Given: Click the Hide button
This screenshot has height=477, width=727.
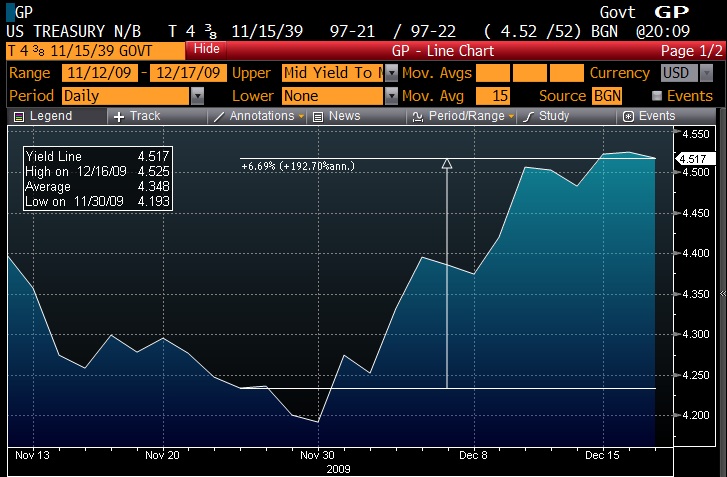Looking at the screenshot, I should click(x=207, y=48).
